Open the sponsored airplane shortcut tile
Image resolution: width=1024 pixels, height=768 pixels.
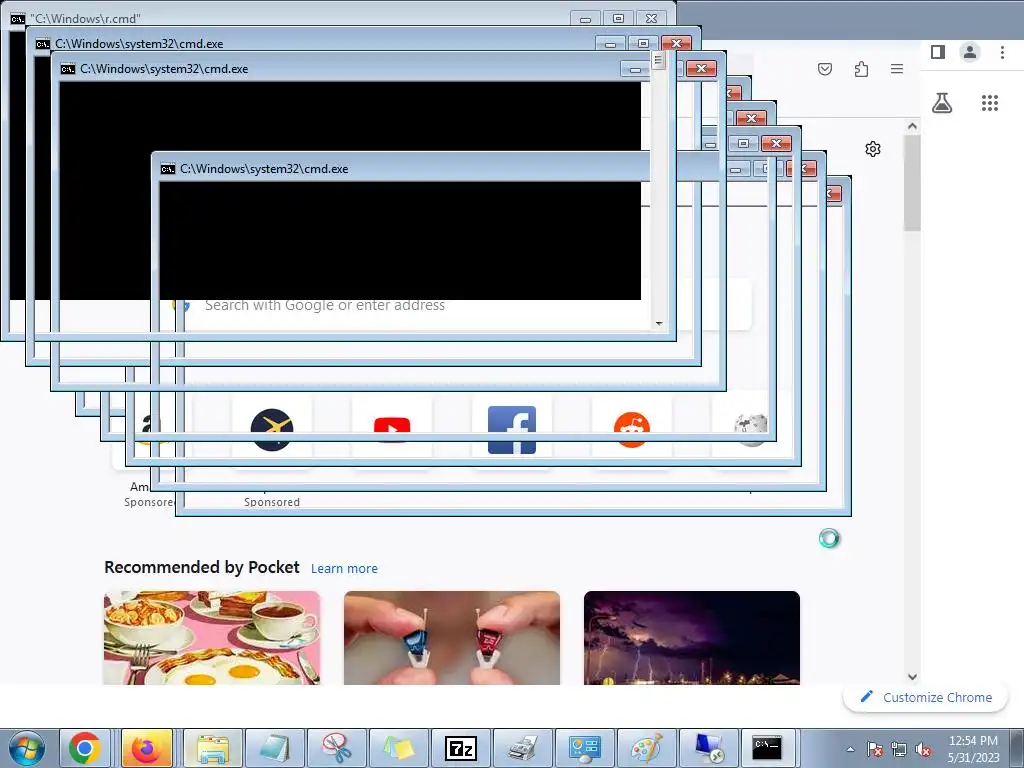coord(272,429)
